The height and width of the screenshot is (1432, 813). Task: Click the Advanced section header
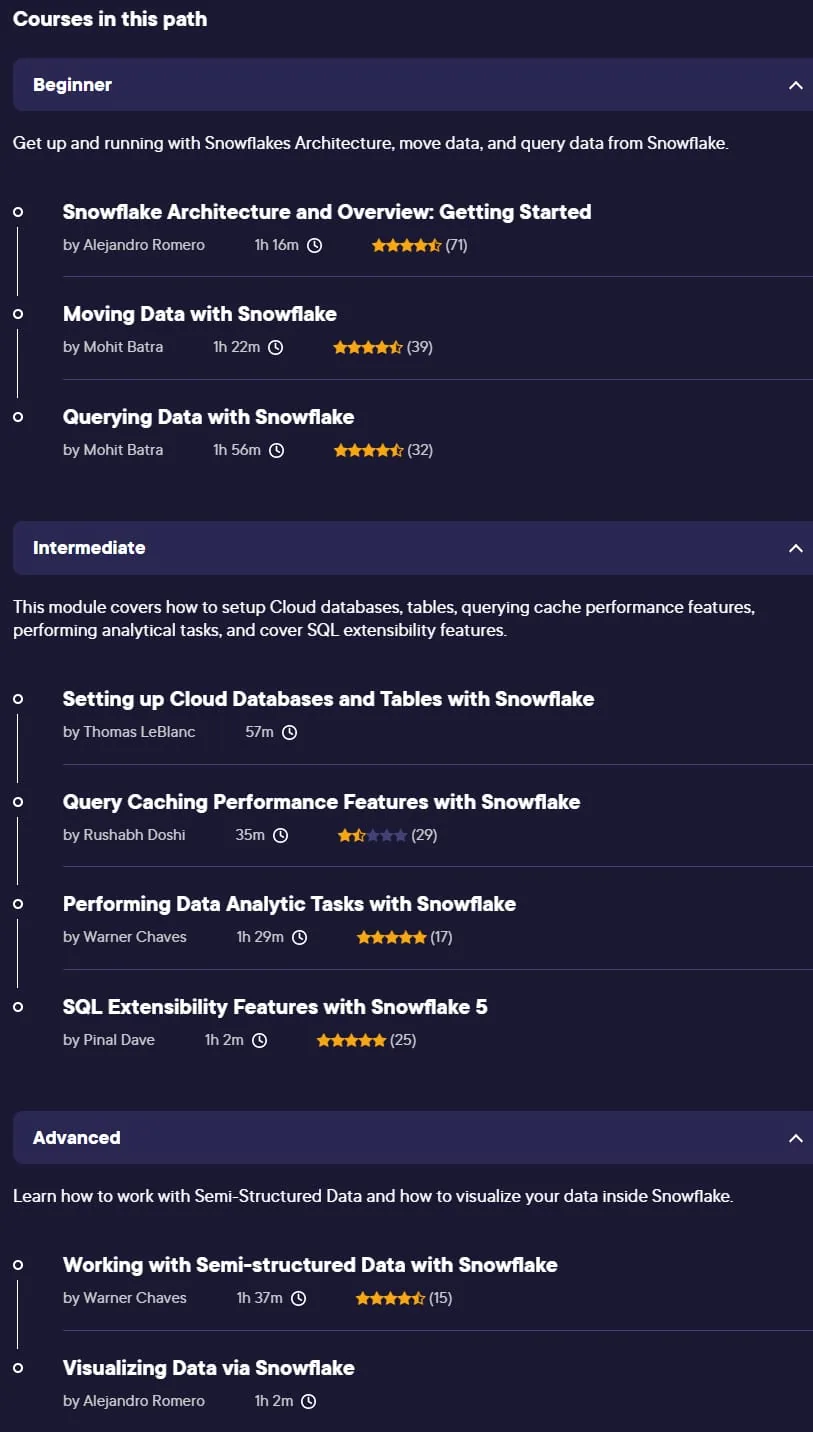[x=413, y=1138]
